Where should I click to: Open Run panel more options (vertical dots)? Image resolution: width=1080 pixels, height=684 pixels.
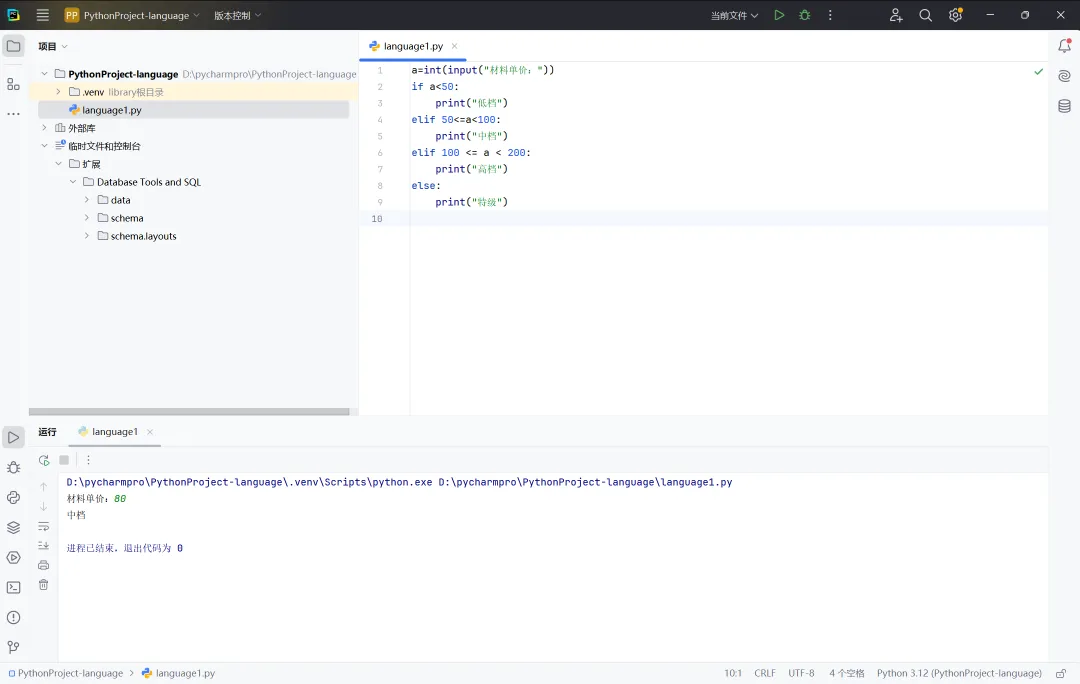tap(88, 460)
